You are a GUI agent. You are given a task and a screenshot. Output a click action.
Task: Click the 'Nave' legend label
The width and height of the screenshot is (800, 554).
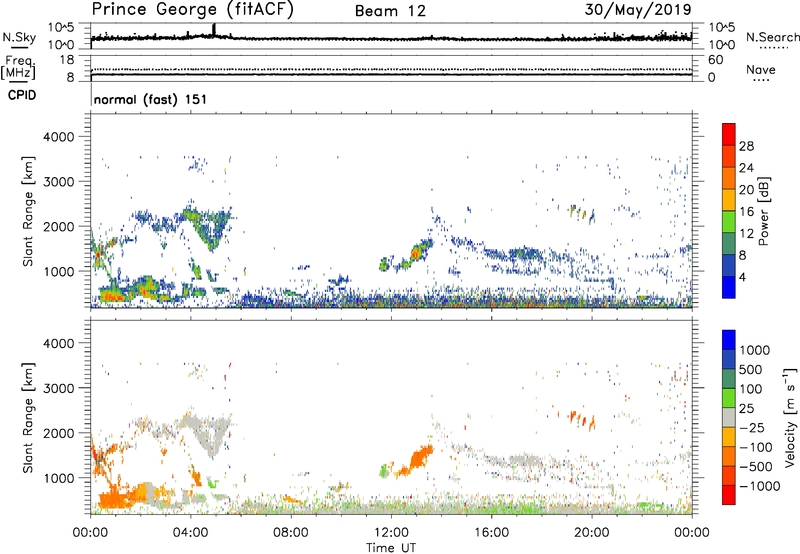760,69
